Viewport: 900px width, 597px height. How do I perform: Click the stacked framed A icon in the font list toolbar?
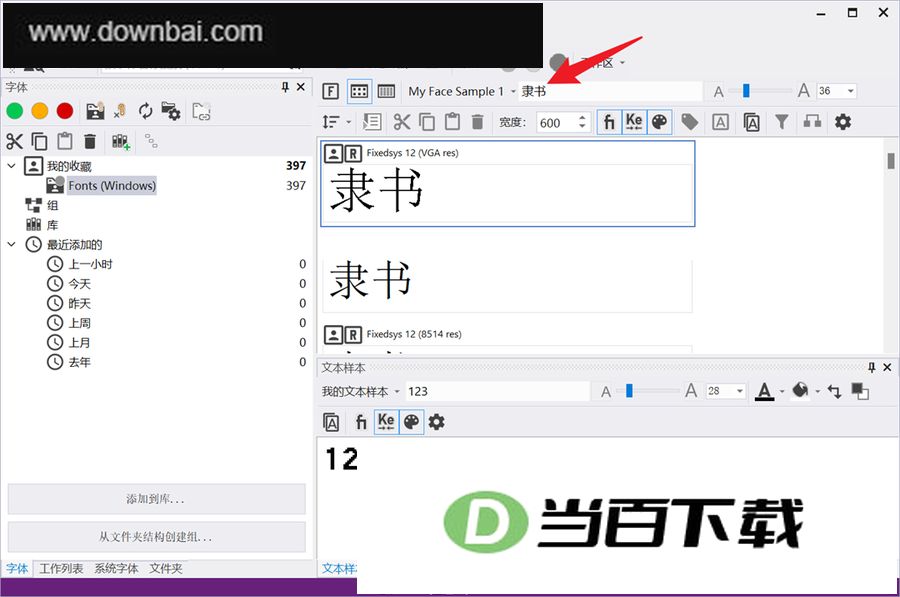751,122
